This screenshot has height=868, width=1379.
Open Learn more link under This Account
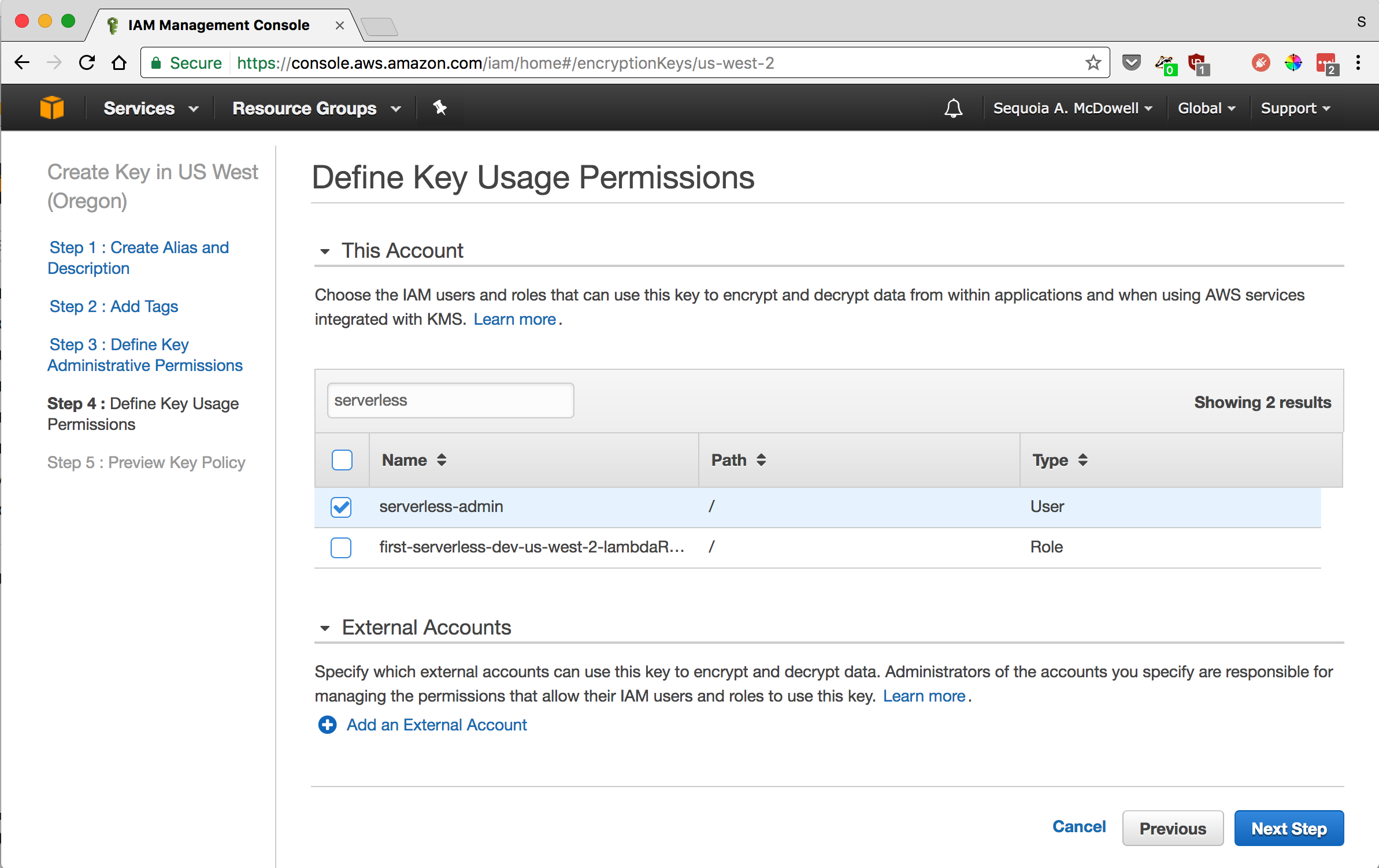coord(514,319)
